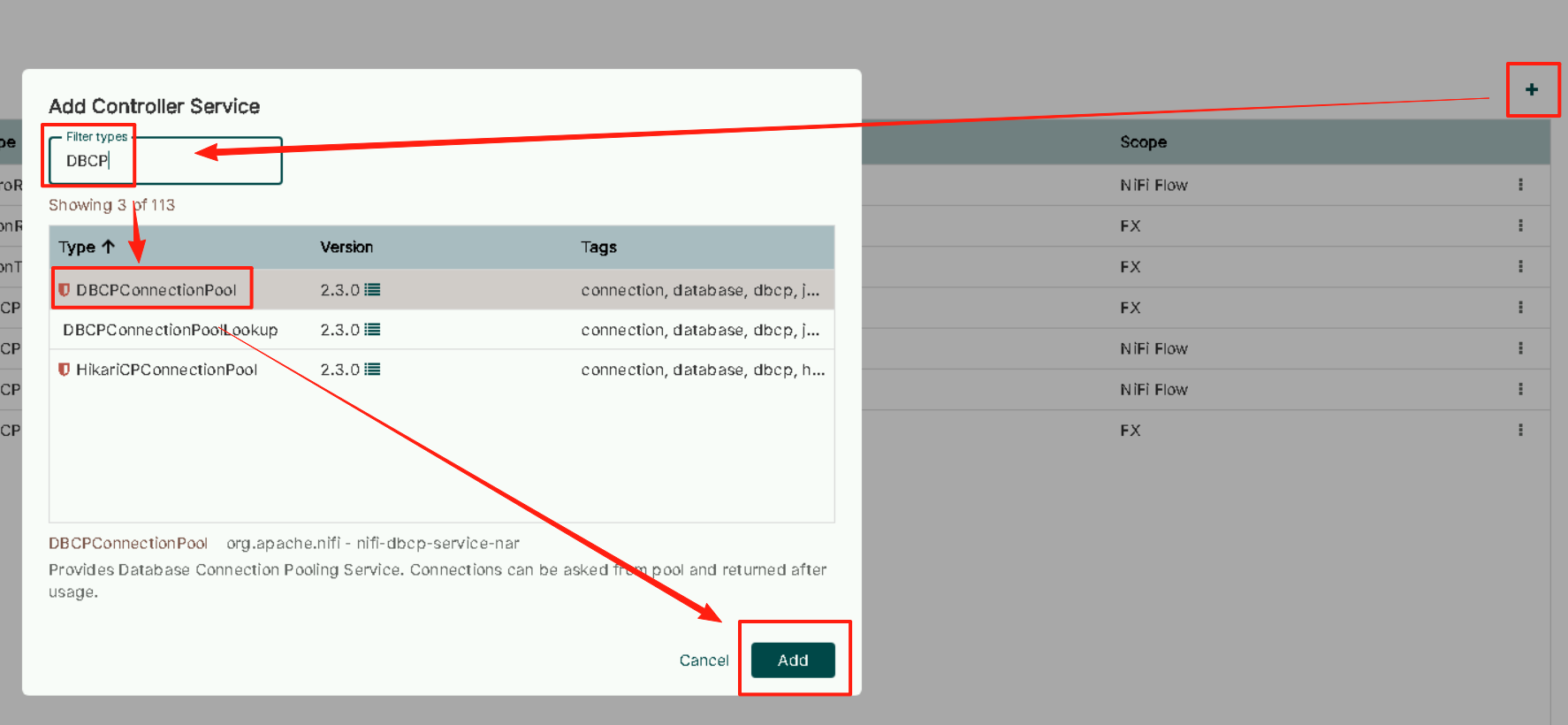Click the sort arrow next to Type
Screen dimensions: 1568x725
pyautogui.click(x=108, y=247)
